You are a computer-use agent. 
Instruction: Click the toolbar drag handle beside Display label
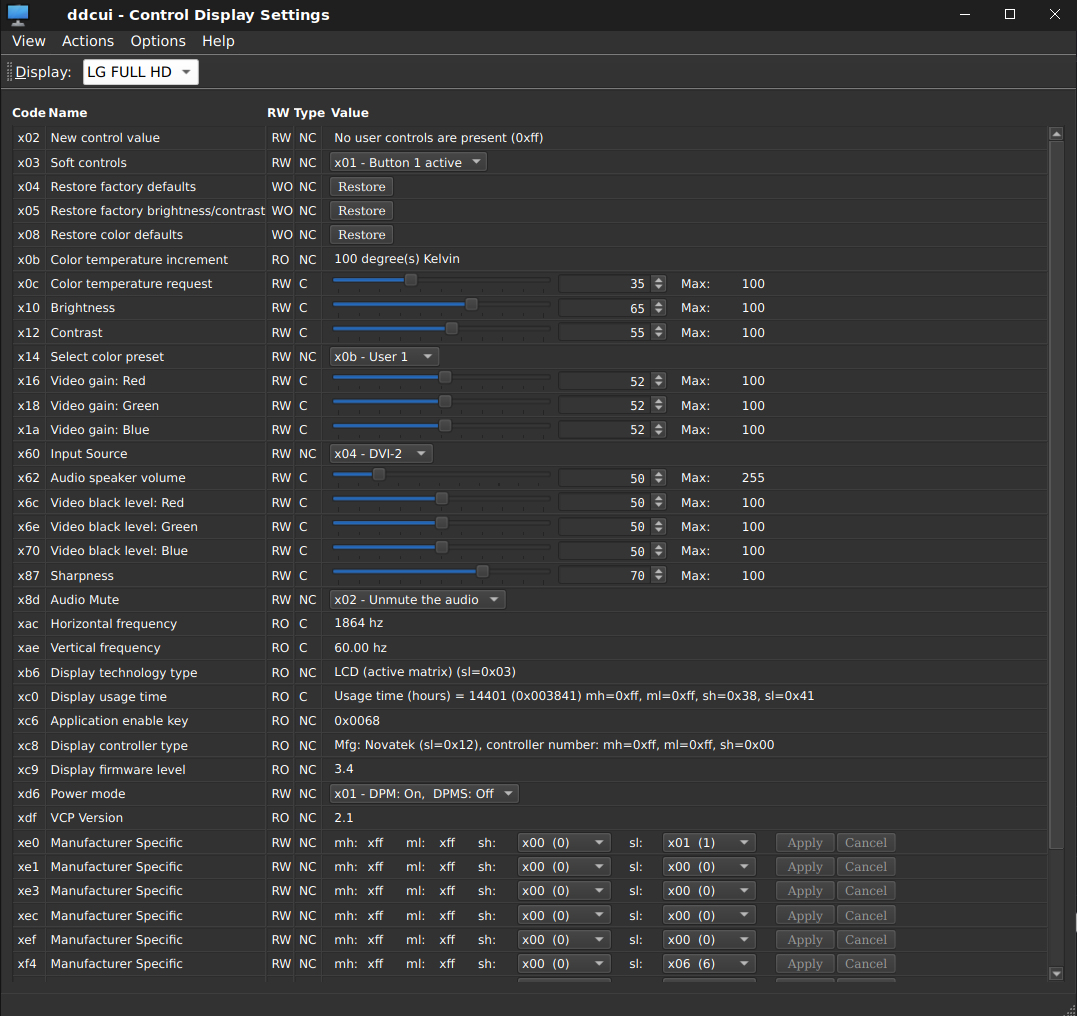click(x=9, y=72)
